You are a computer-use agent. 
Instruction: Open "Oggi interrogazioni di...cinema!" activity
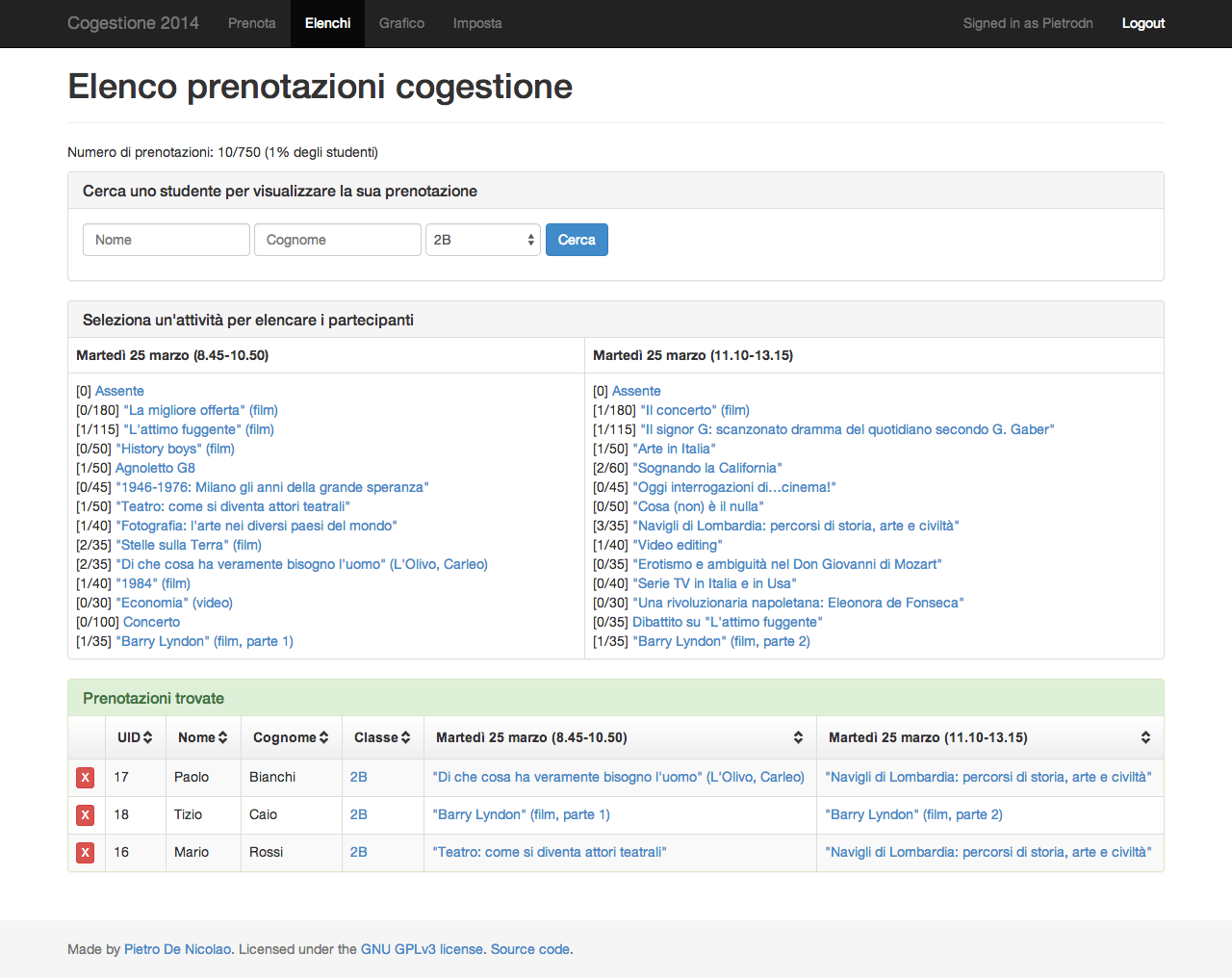pyautogui.click(x=734, y=487)
